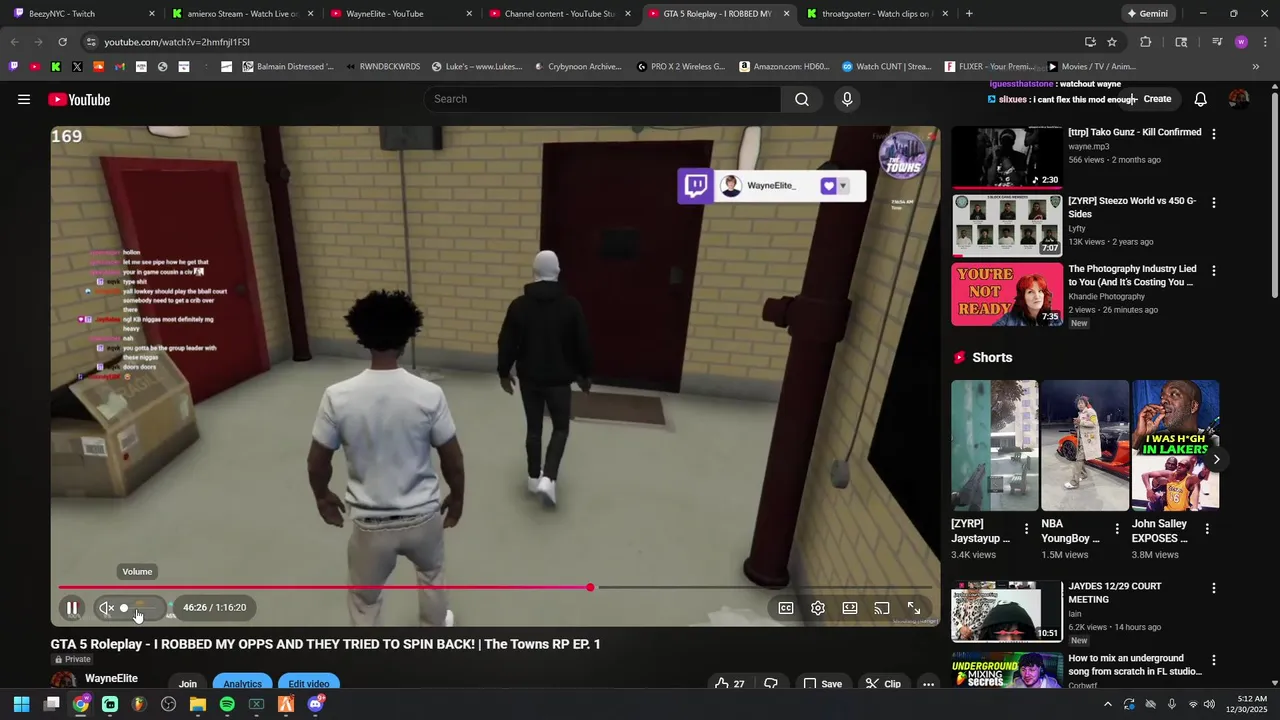Switch to throatgoaterr clips tab
Image resolution: width=1280 pixels, height=720 pixels.
[877, 14]
